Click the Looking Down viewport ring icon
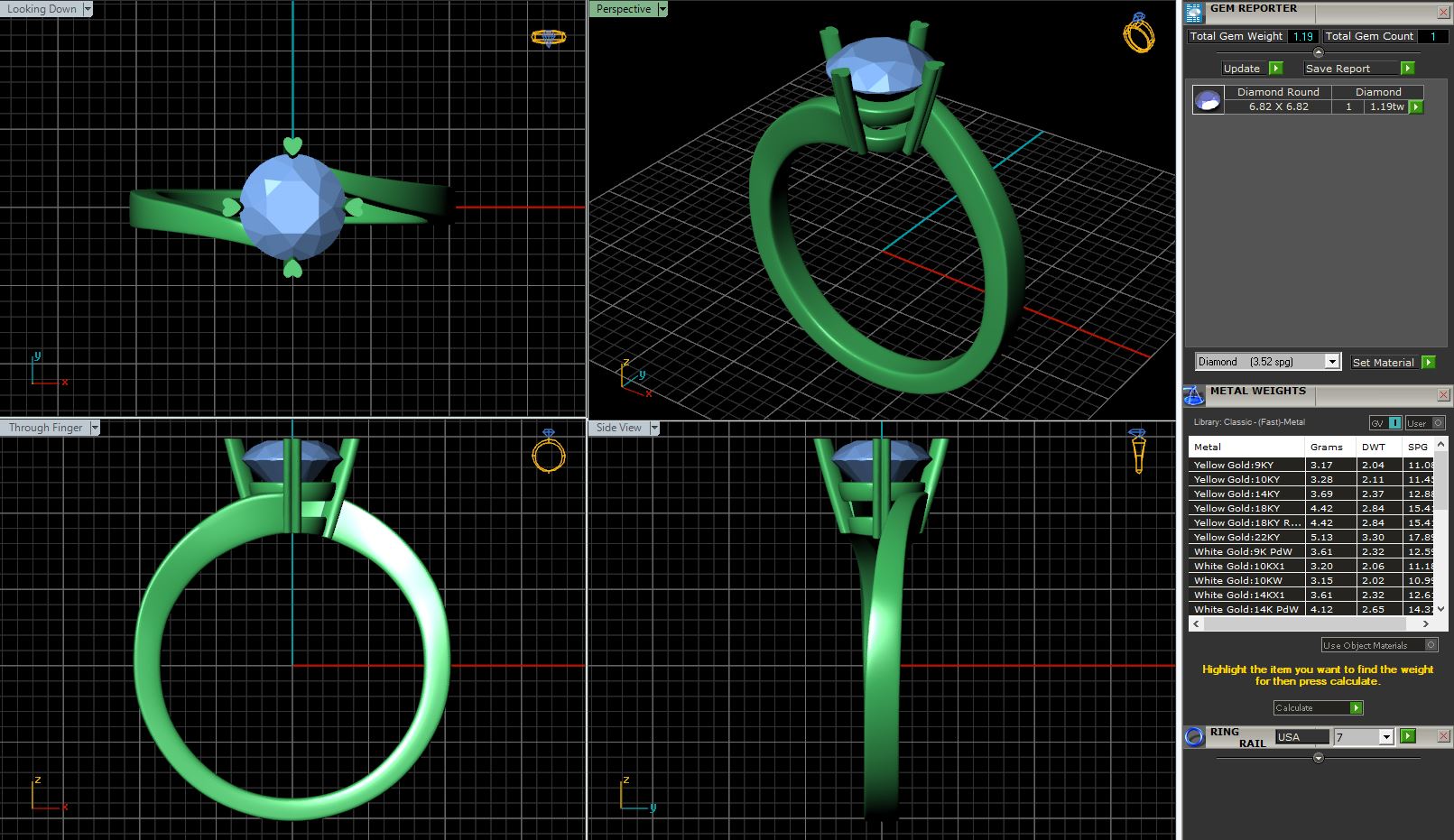This screenshot has width=1454, height=840. tap(548, 37)
